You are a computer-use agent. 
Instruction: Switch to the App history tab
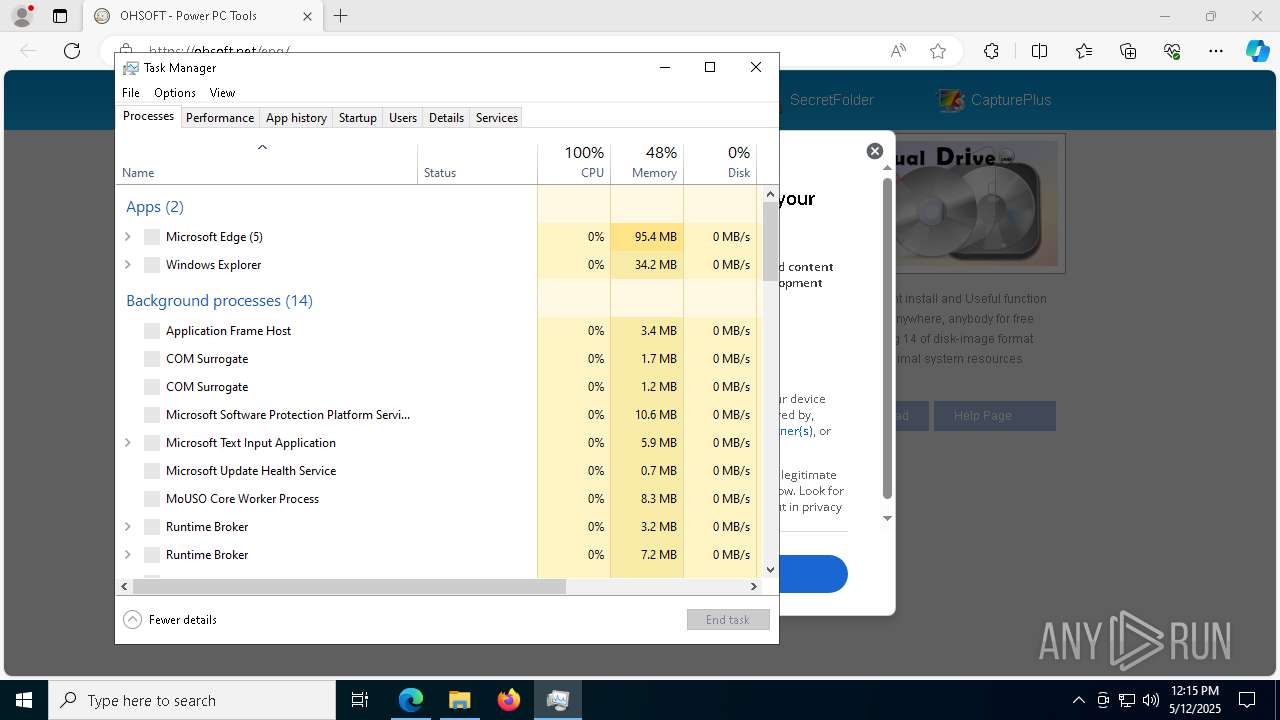point(296,118)
